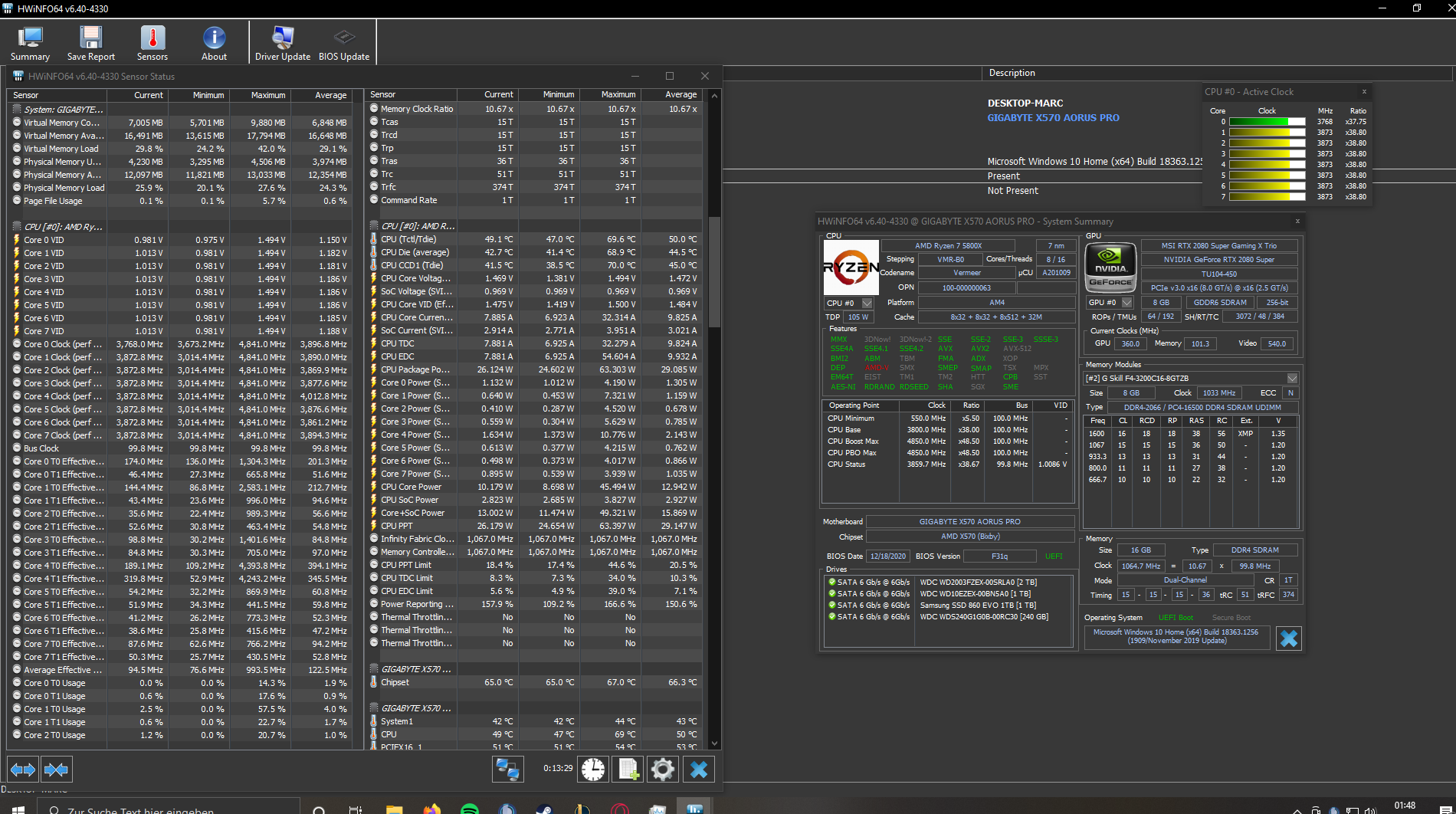Click the Description column header in main window
1456x814 pixels.
[1012, 73]
